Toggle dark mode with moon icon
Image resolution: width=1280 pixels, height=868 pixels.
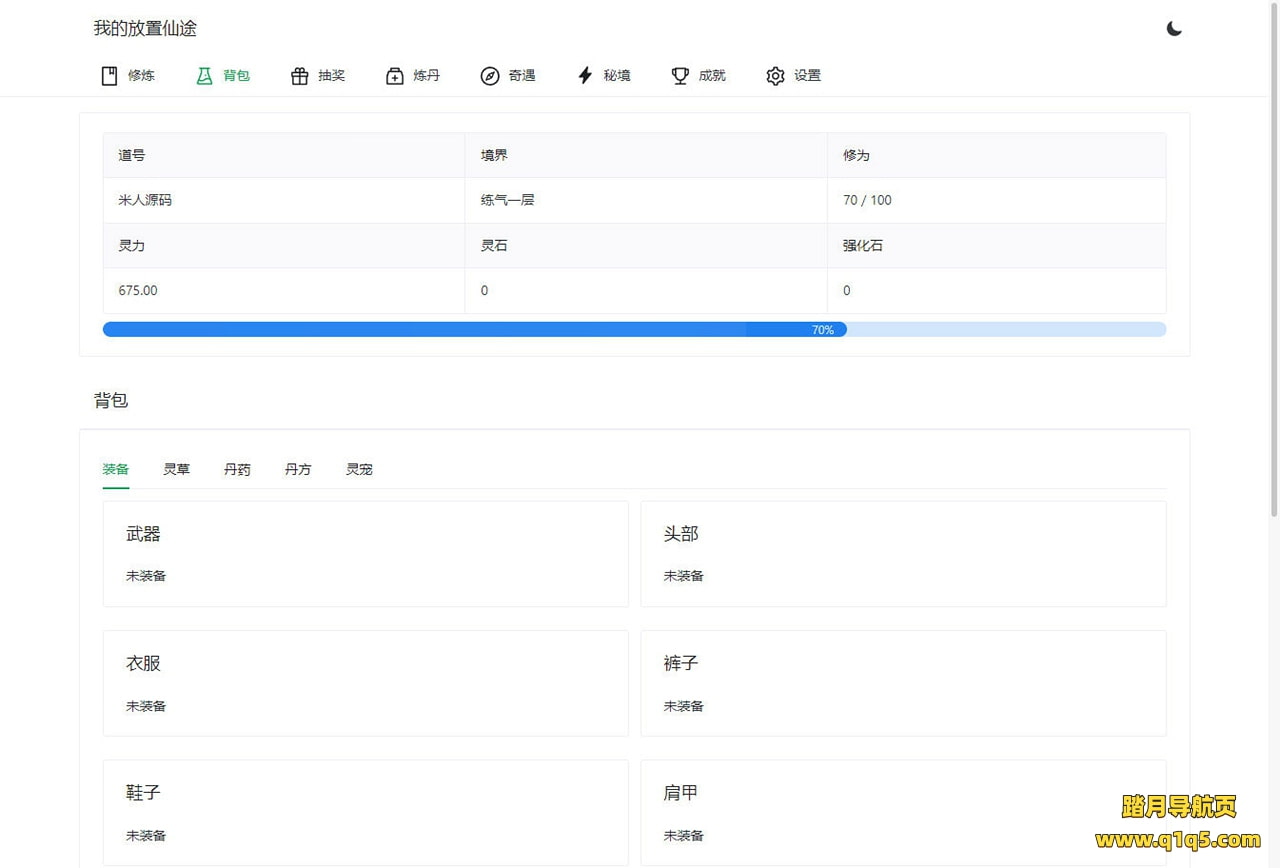tap(1174, 29)
